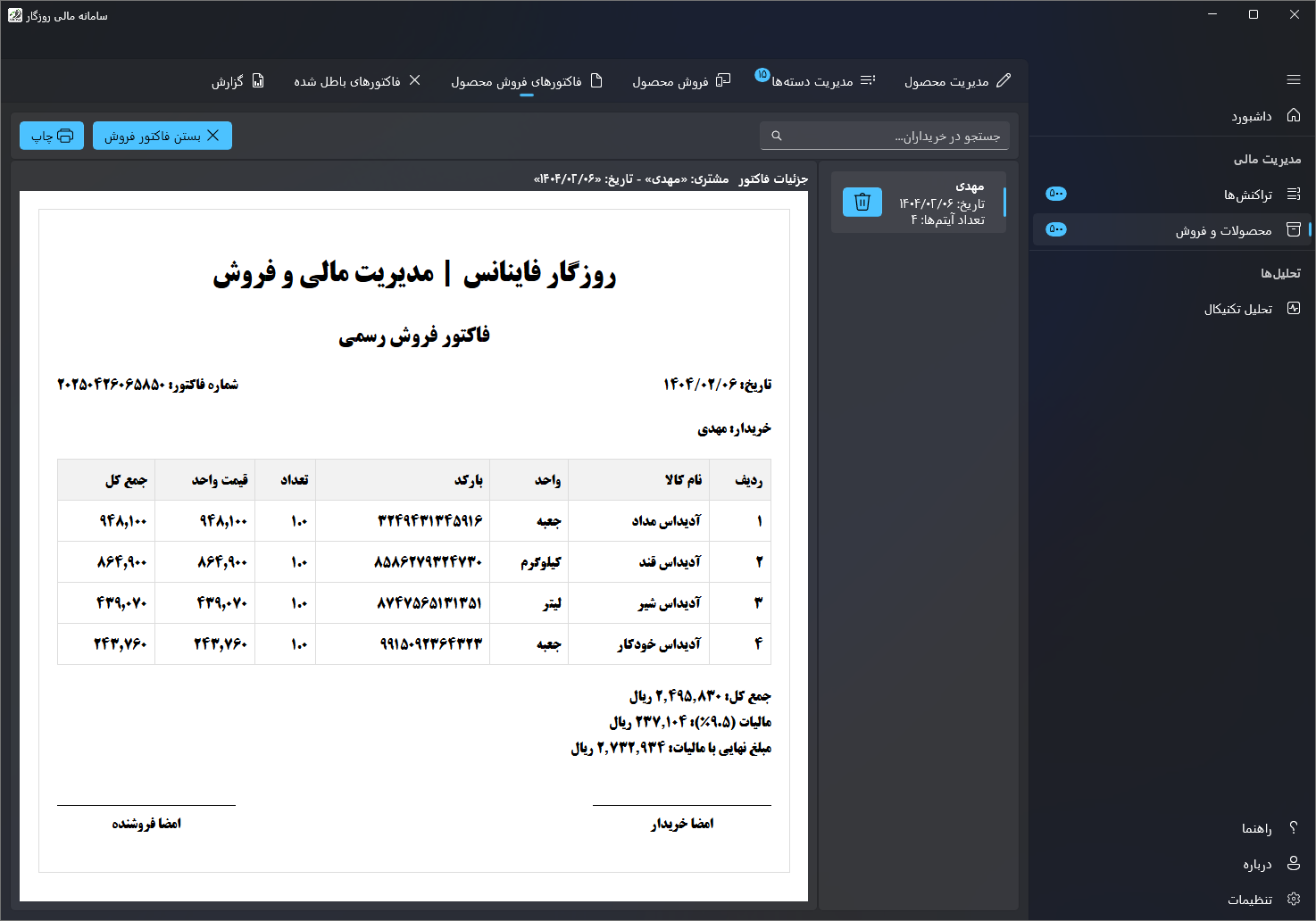Click the settings gear icon
The width and height of the screenshot is (1316, 921).
pos(1294,899)
